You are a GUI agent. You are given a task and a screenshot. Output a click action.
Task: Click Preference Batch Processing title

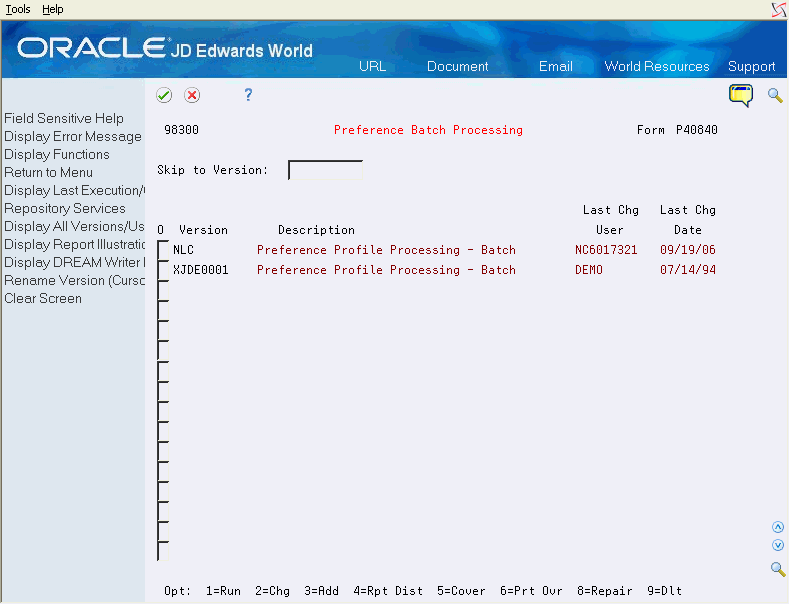click(428, 130)
